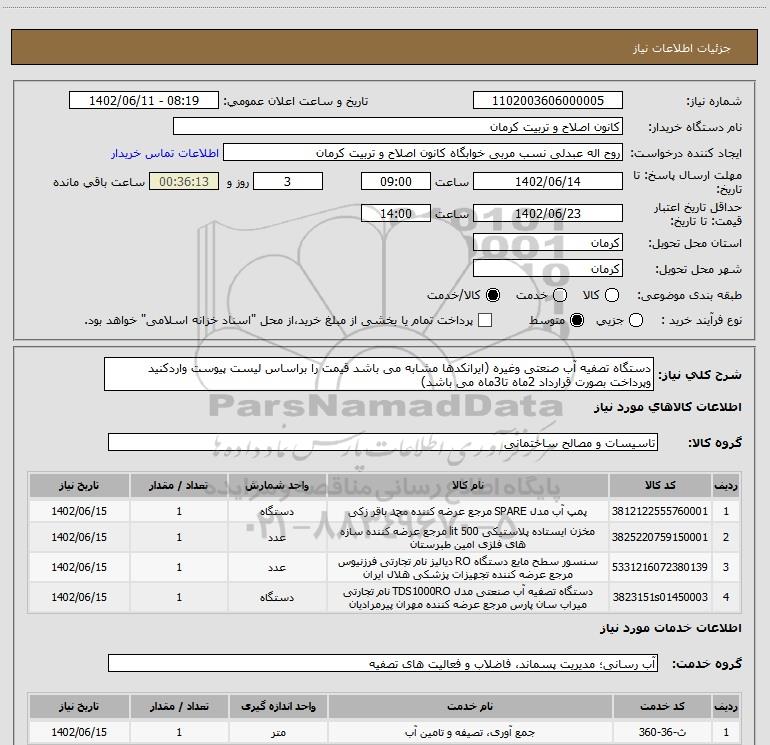Click the دستگاه تصفیه آب TDS1000RO item name
Image resolution: width=770 pixels, height=745 pixels.
coord(468,598)
